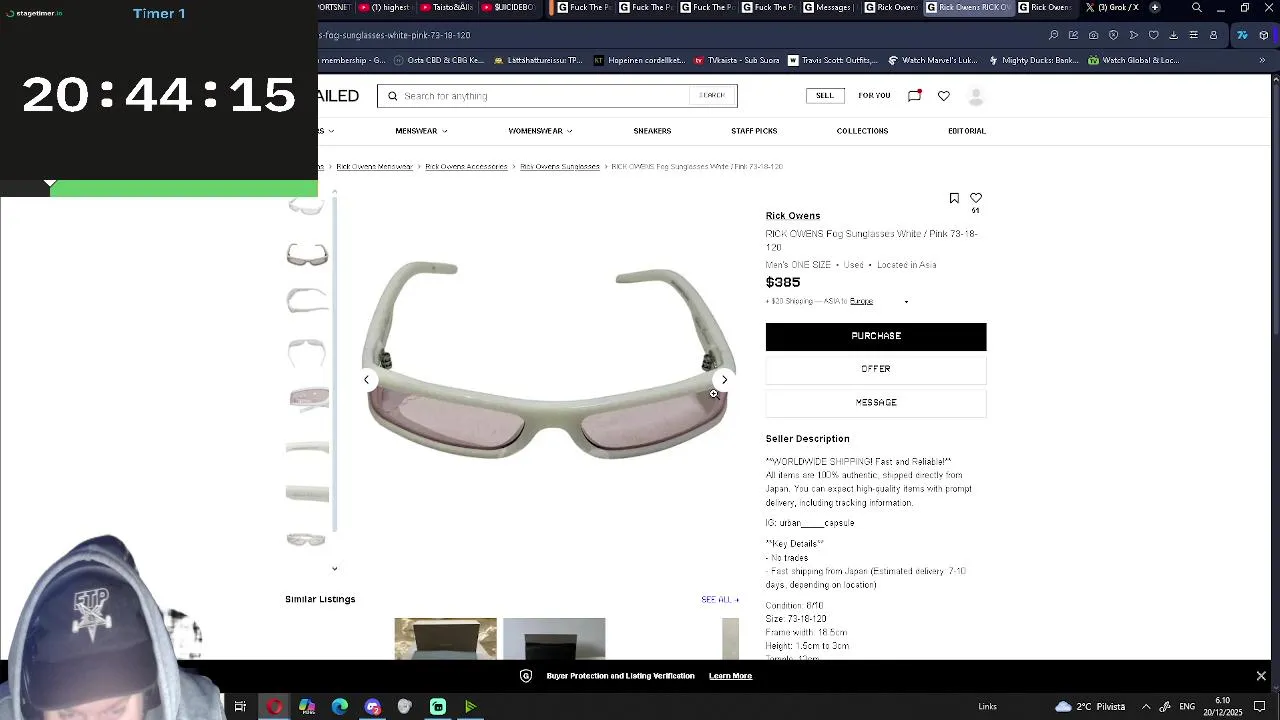Change the Europe shipping region dropdown
This screenshot has height=720, width=1280.
879,301
